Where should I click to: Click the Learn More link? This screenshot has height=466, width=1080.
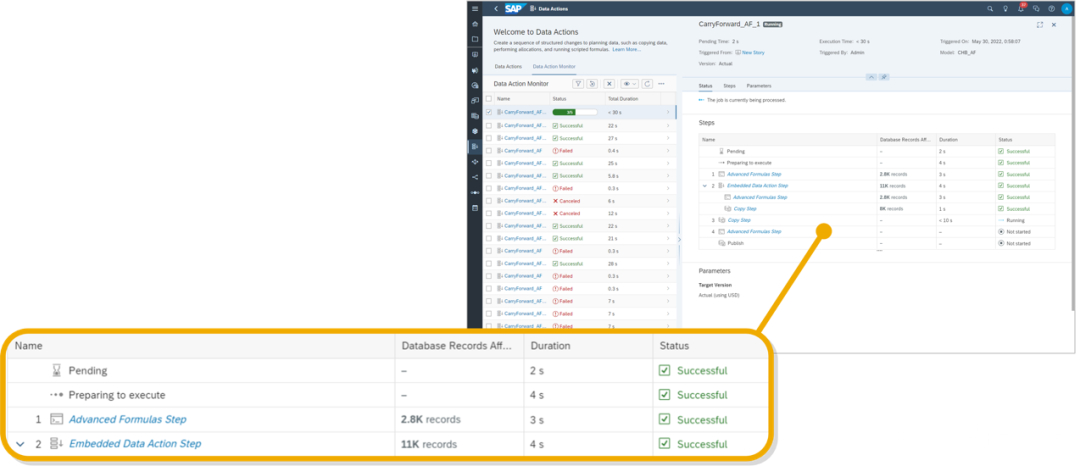tap(626, 50)
